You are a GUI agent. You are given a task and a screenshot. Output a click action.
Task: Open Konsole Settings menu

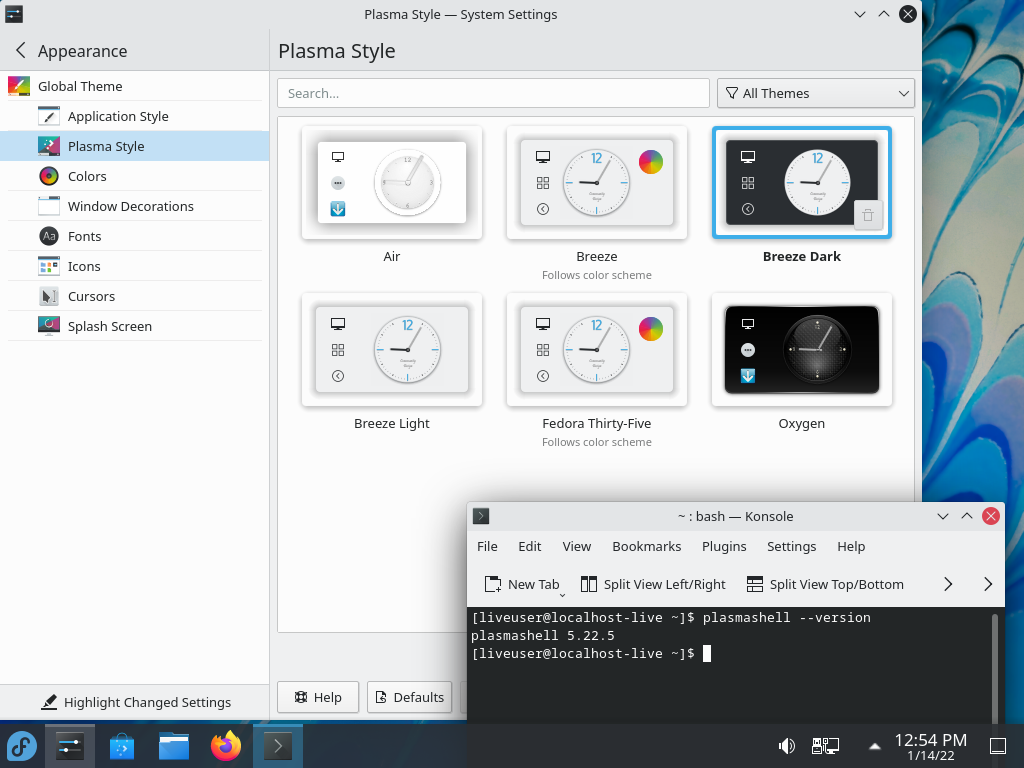pyautogui.click(x=792, y=547)
